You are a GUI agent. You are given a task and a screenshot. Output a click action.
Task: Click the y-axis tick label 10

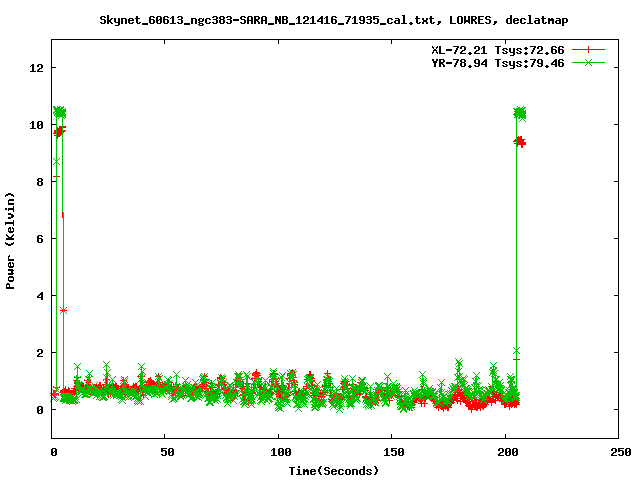(x=37, y=125)
